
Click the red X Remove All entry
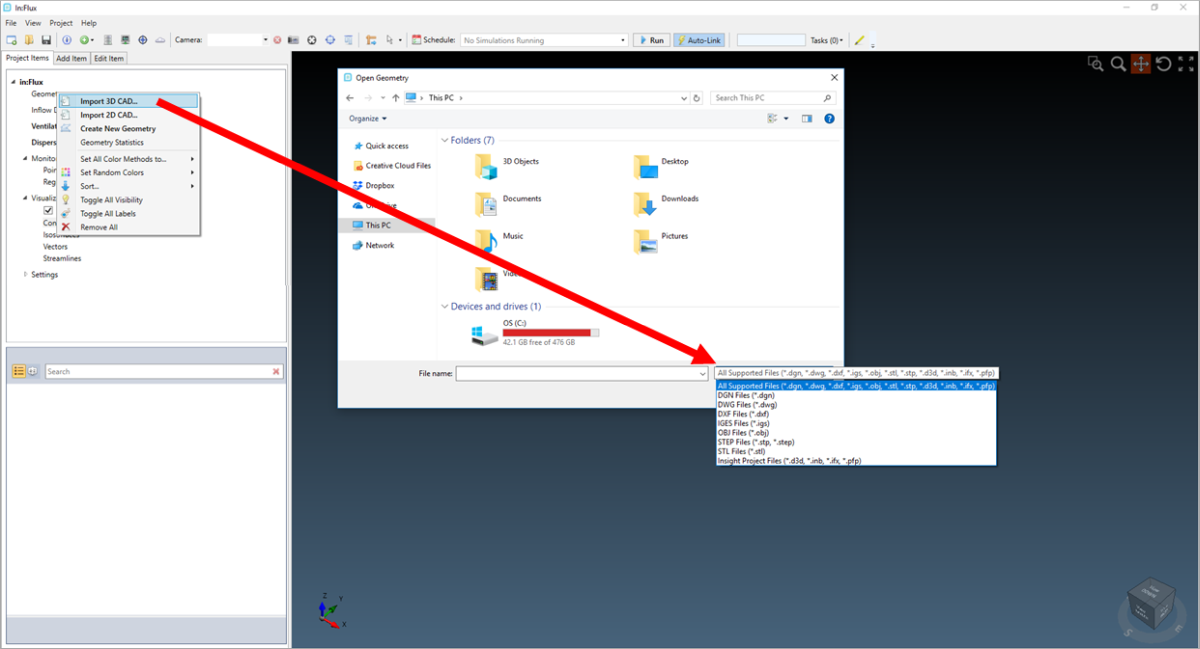(x=99, y=227)
